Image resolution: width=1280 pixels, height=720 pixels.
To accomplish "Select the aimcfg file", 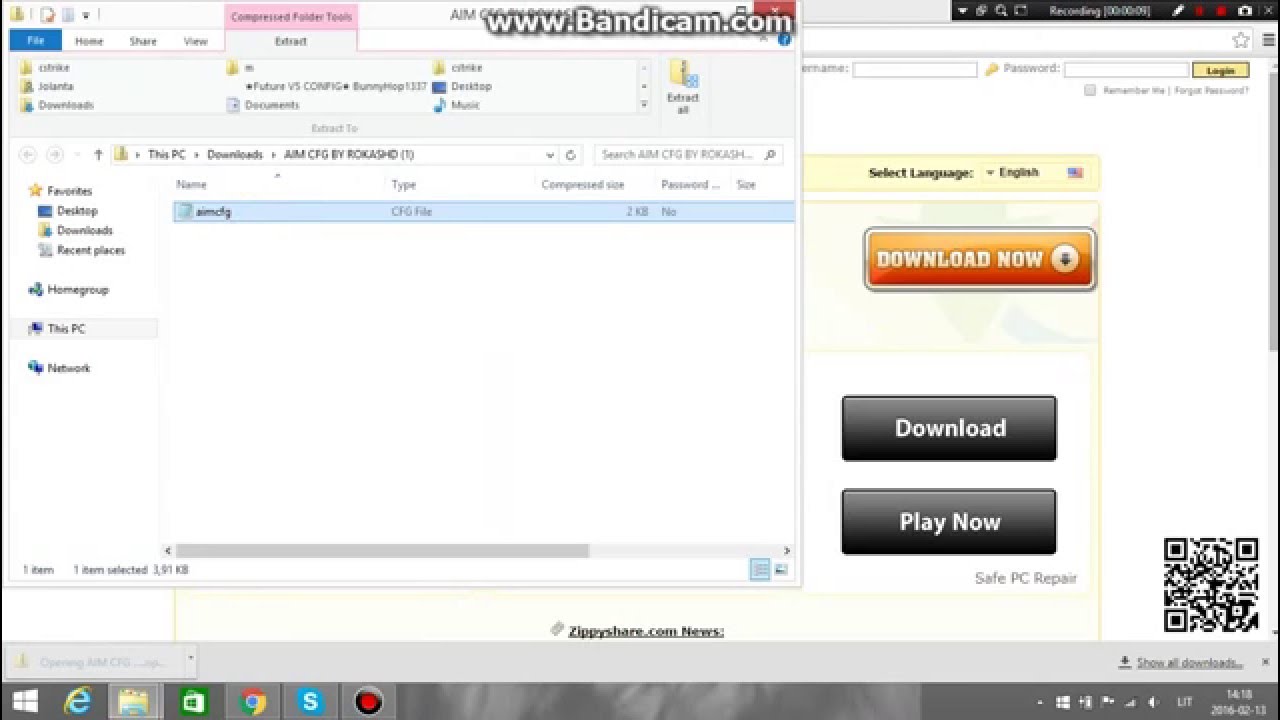I will click(484, 212).
